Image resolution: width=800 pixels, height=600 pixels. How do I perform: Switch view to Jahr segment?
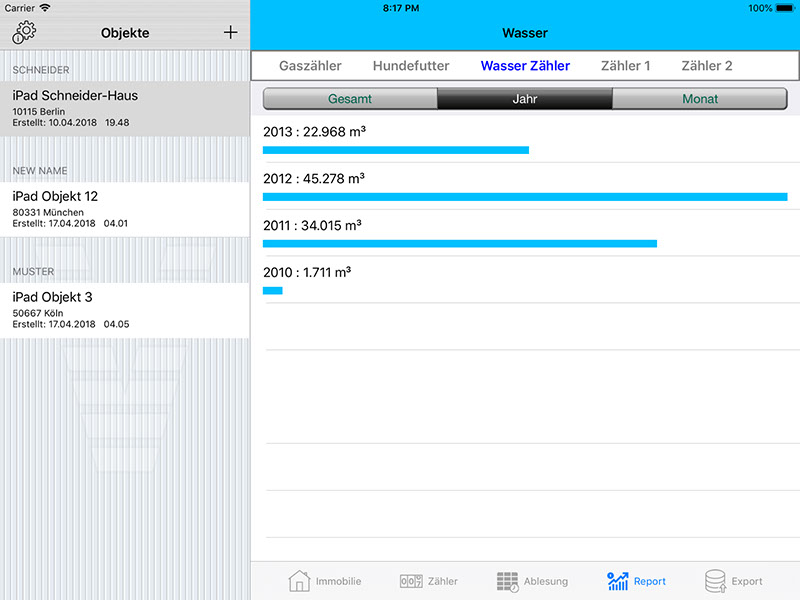524,99
